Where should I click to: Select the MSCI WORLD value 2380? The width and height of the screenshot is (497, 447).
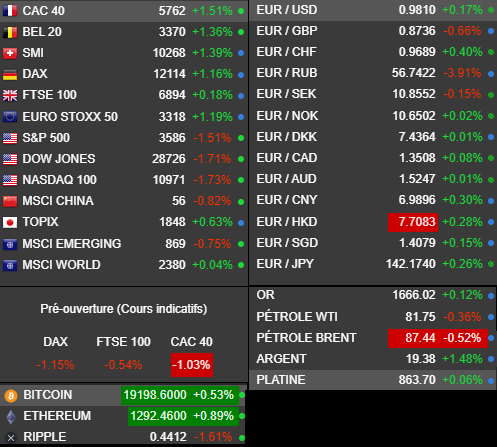172,265
